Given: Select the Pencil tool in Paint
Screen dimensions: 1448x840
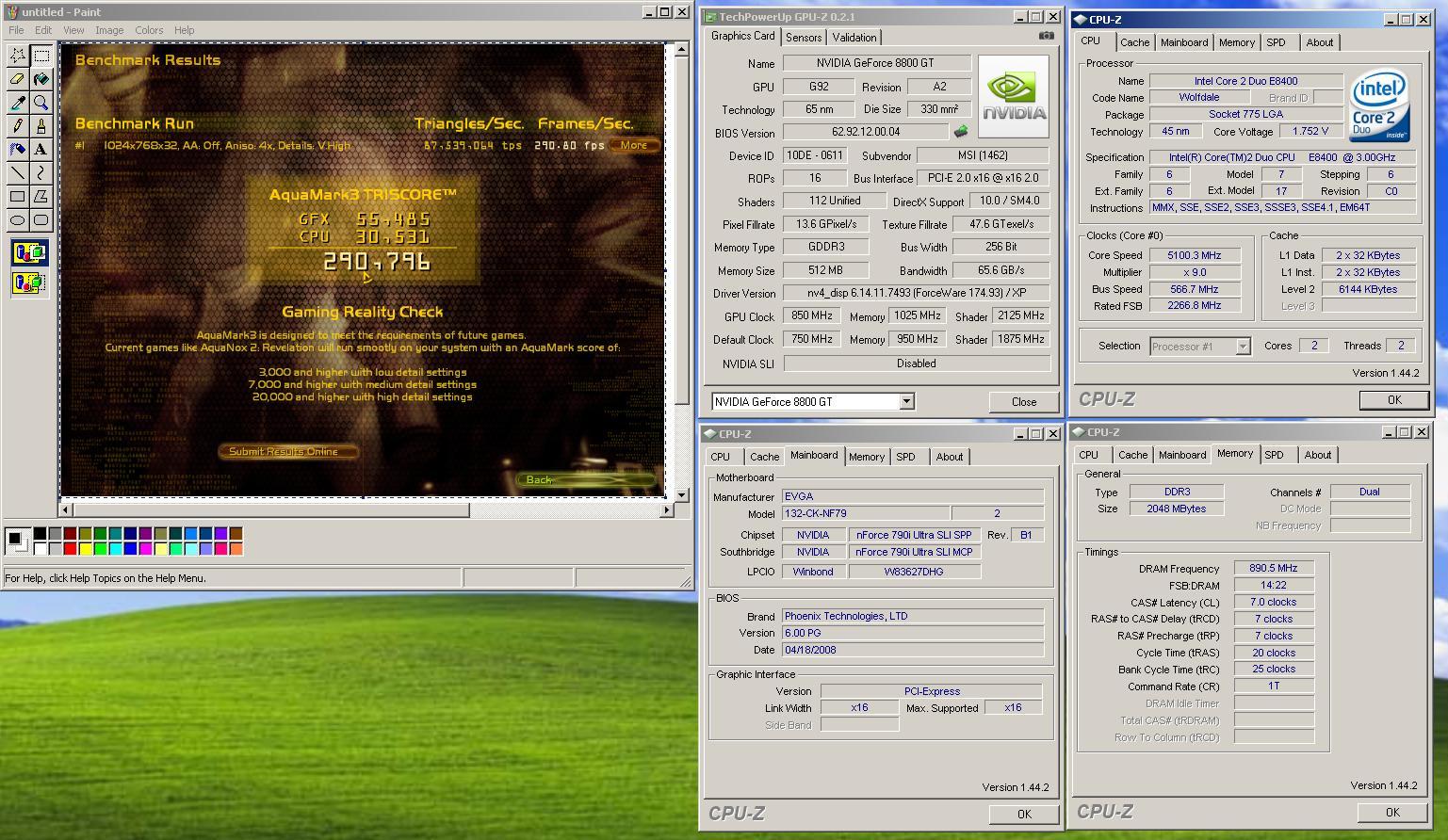Looking at the screenshot, I should pos(17,126).
